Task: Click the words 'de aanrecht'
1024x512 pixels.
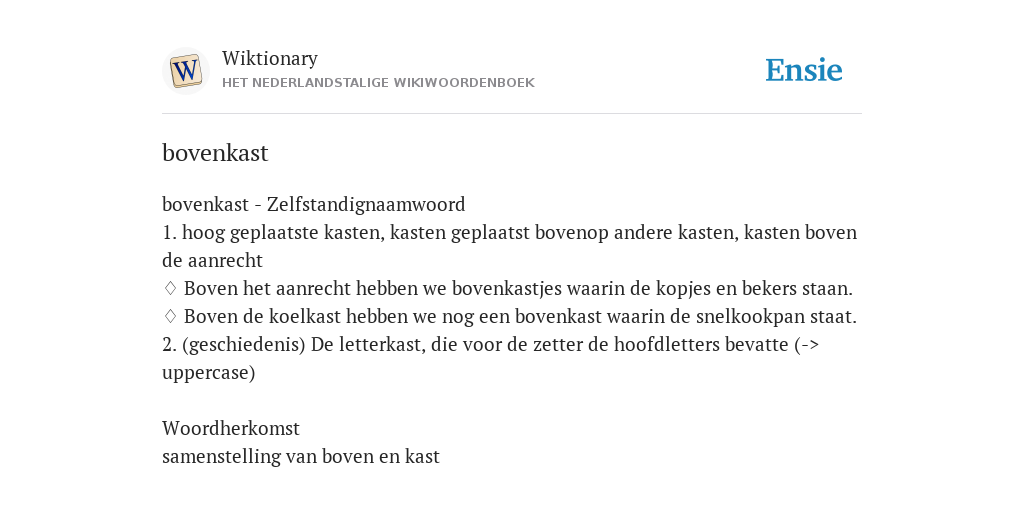Action: [212, 261]
